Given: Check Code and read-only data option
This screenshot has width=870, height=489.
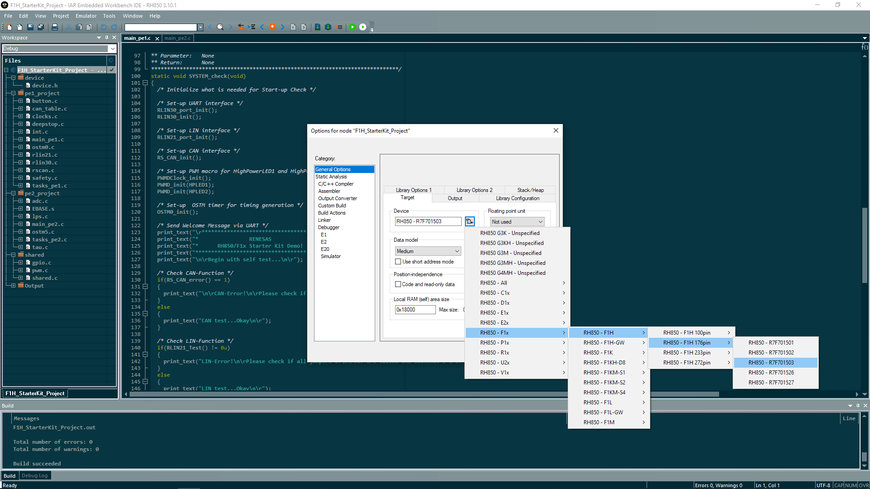Looking at the screenshot, I should [x=398, y=284].
